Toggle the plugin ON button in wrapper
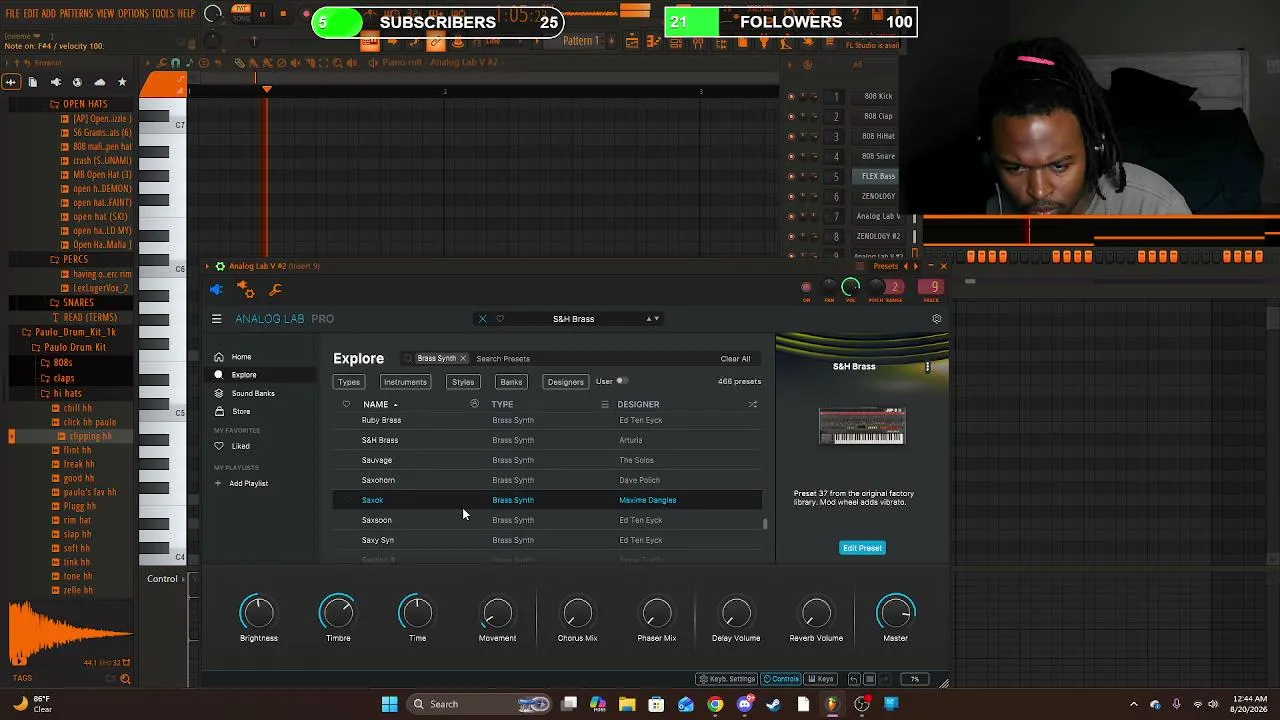 [806, 288]
